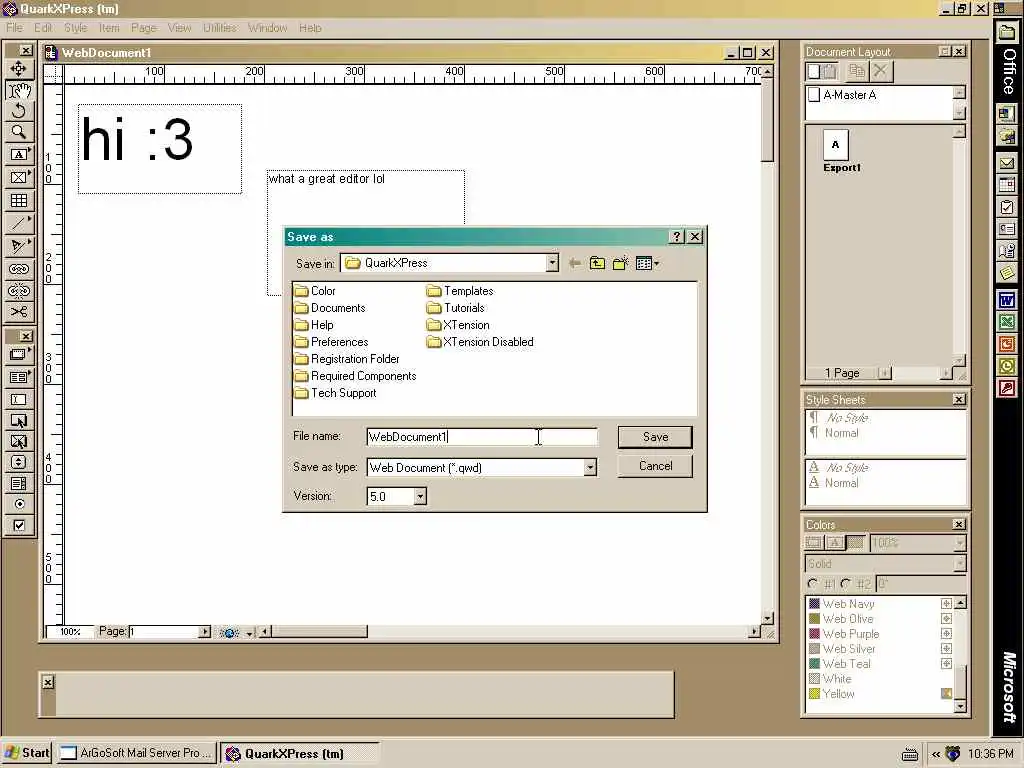Open the Save in folder dropdown

pyautogui.click(x=552, y=263)
